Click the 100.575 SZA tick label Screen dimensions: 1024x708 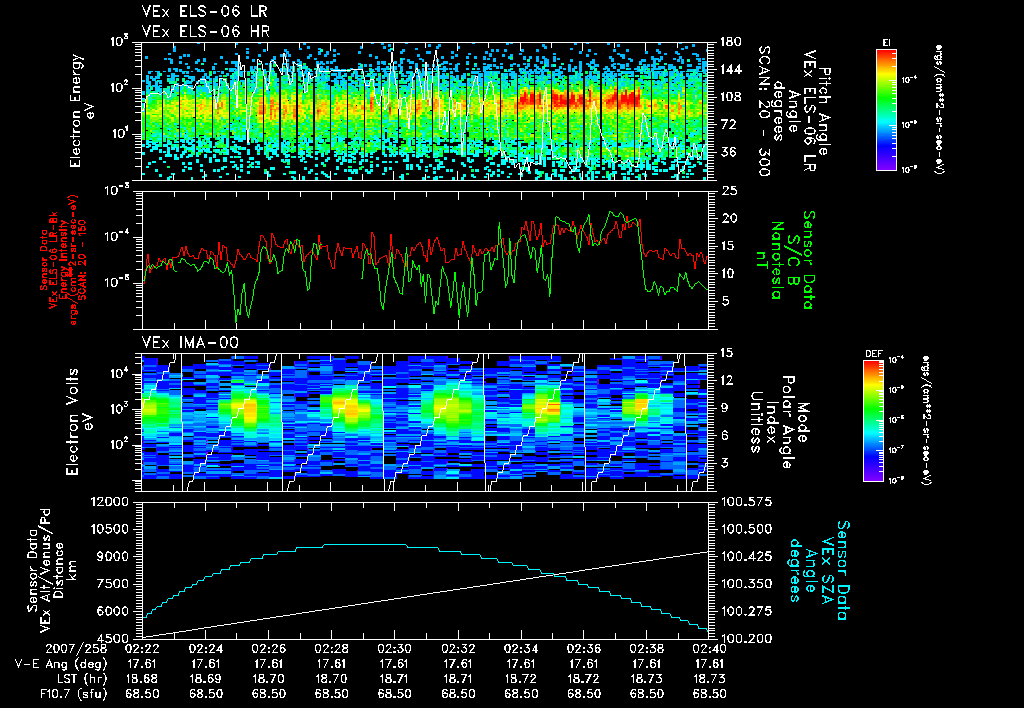[746, 502]
